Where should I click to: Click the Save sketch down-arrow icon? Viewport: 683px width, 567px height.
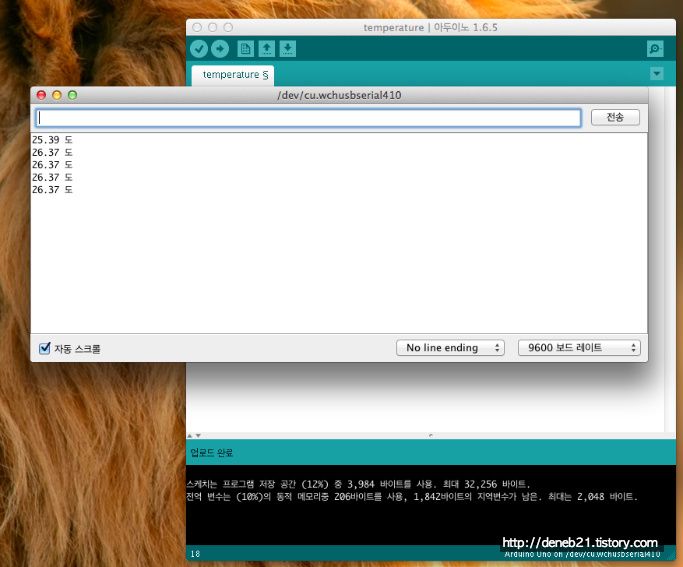click(287, 49)
